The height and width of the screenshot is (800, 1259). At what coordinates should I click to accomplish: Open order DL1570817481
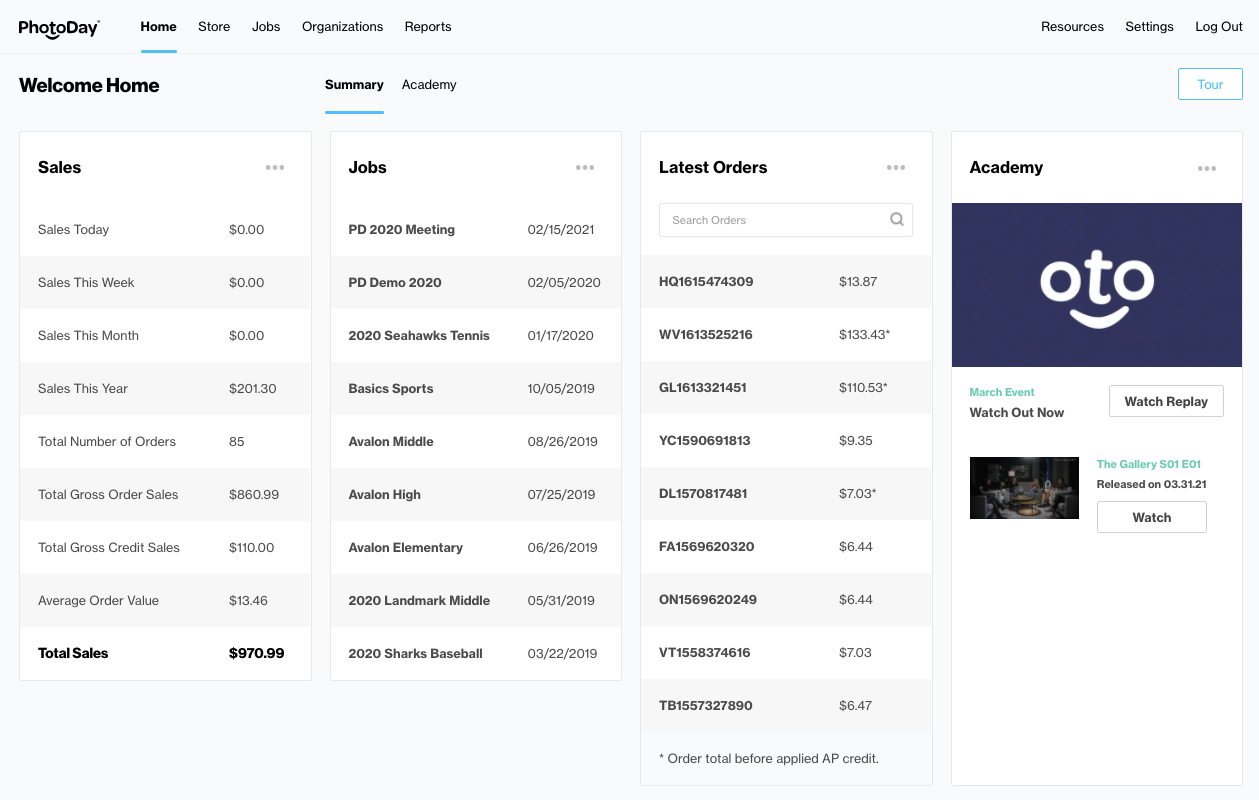pos(703,493)
